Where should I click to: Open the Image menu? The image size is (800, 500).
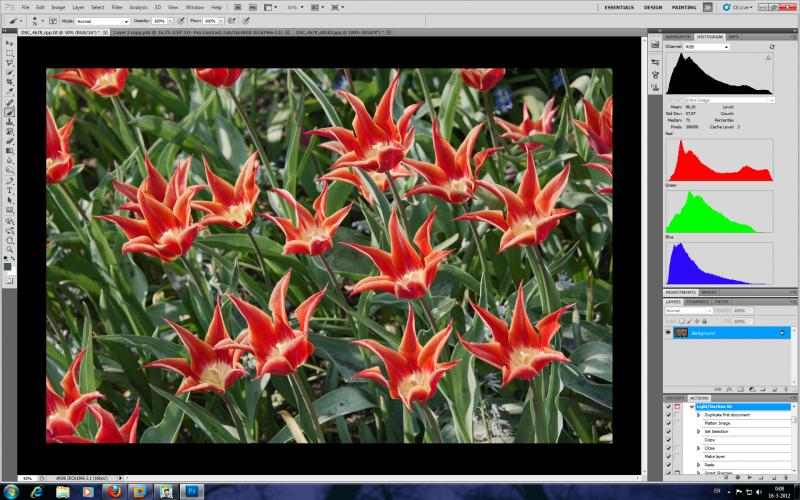click(58, 7)
